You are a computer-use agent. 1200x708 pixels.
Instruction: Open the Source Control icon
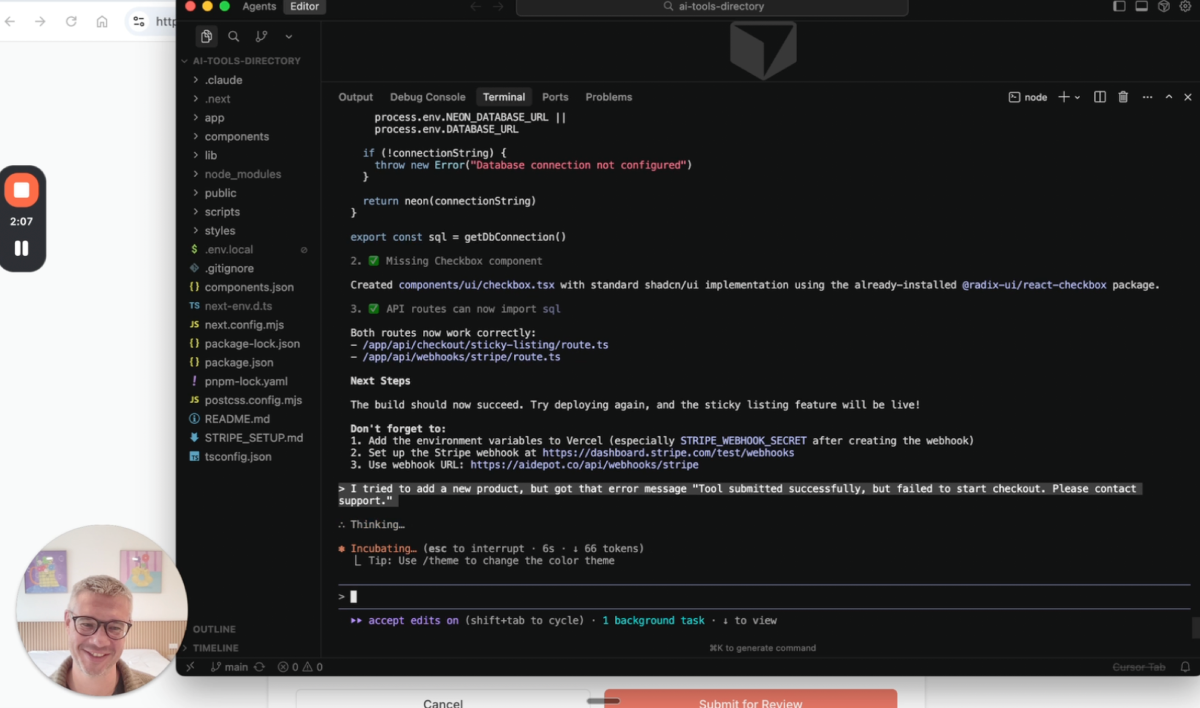pos(259,35)
